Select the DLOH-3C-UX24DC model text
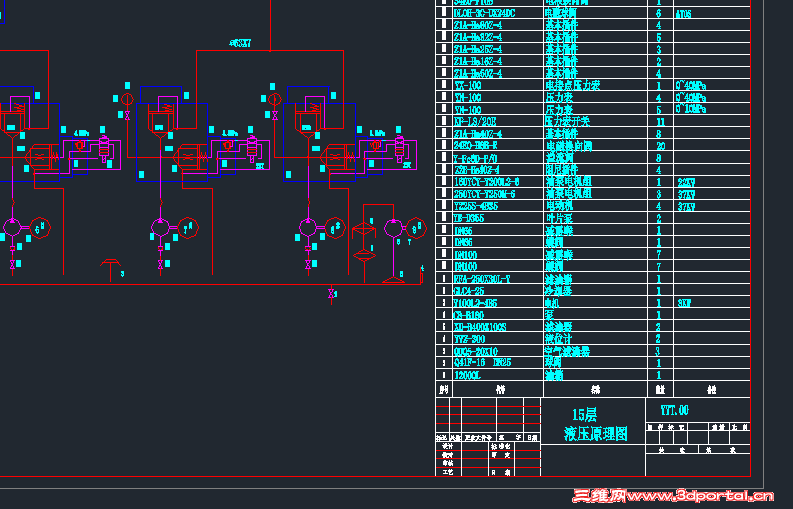This screenshot has height=509, width=793. click(484, 13)
